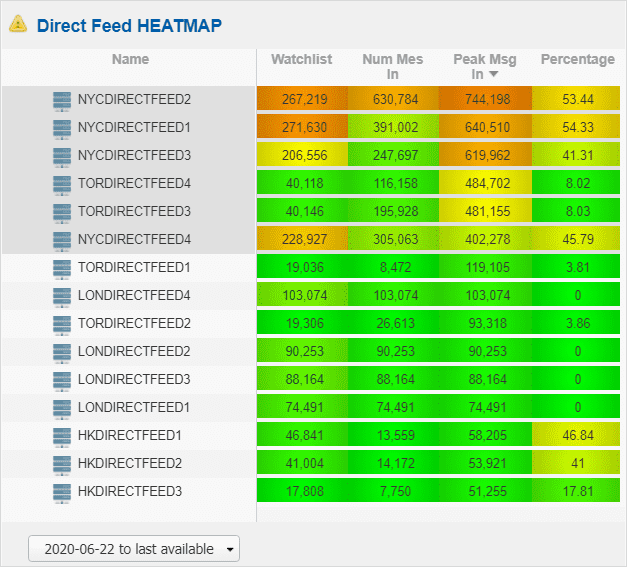Click the server icon beside LONDIRECTFEED4

click(x=62, y=296)
